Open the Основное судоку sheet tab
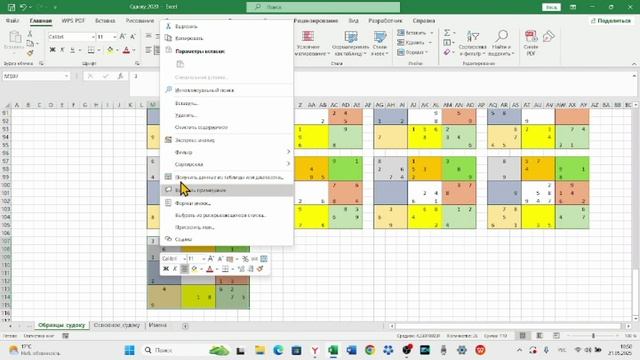 click(117, 325)
